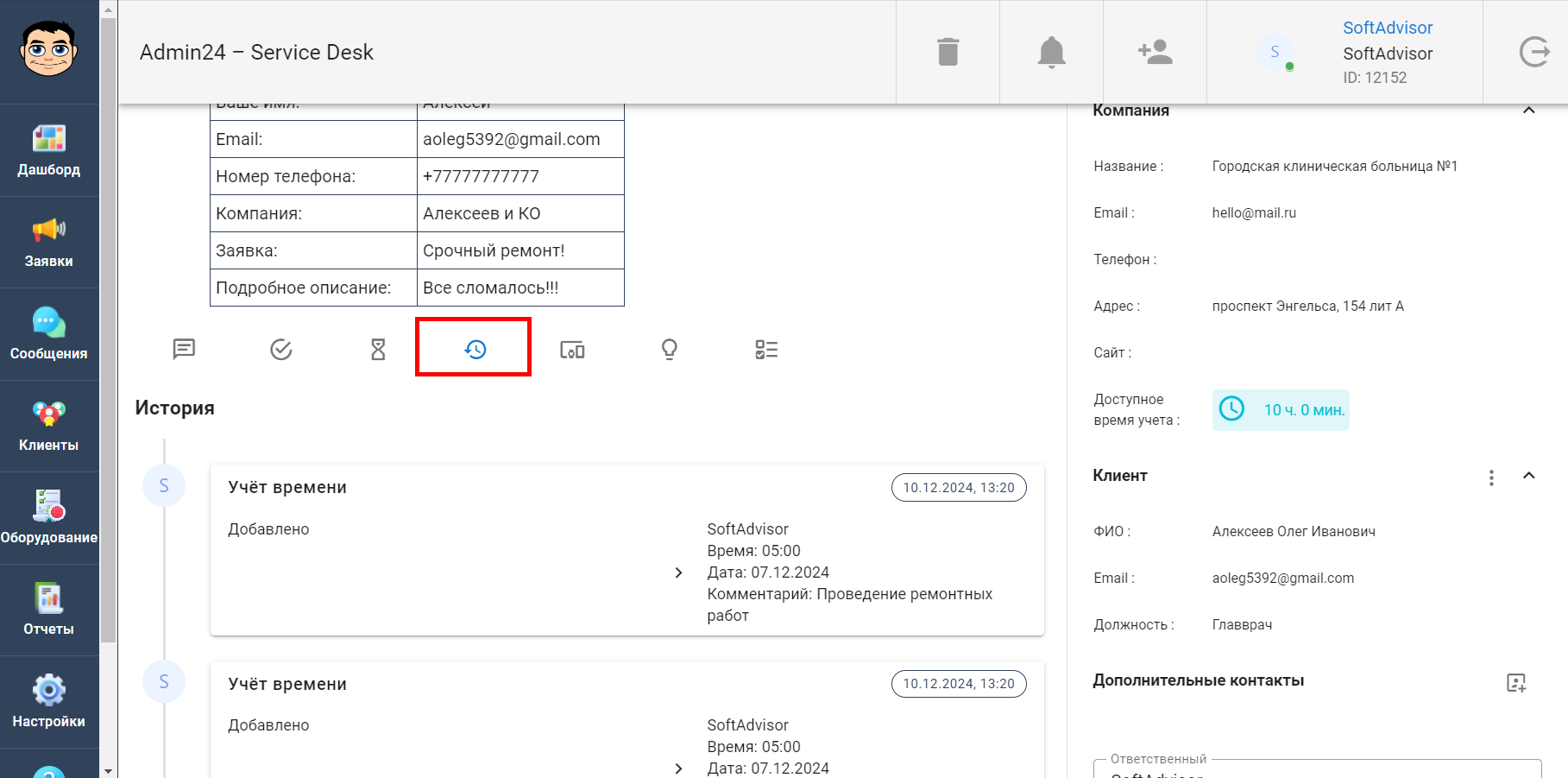Collapse the Компания section

click(x=1528, y=111)
